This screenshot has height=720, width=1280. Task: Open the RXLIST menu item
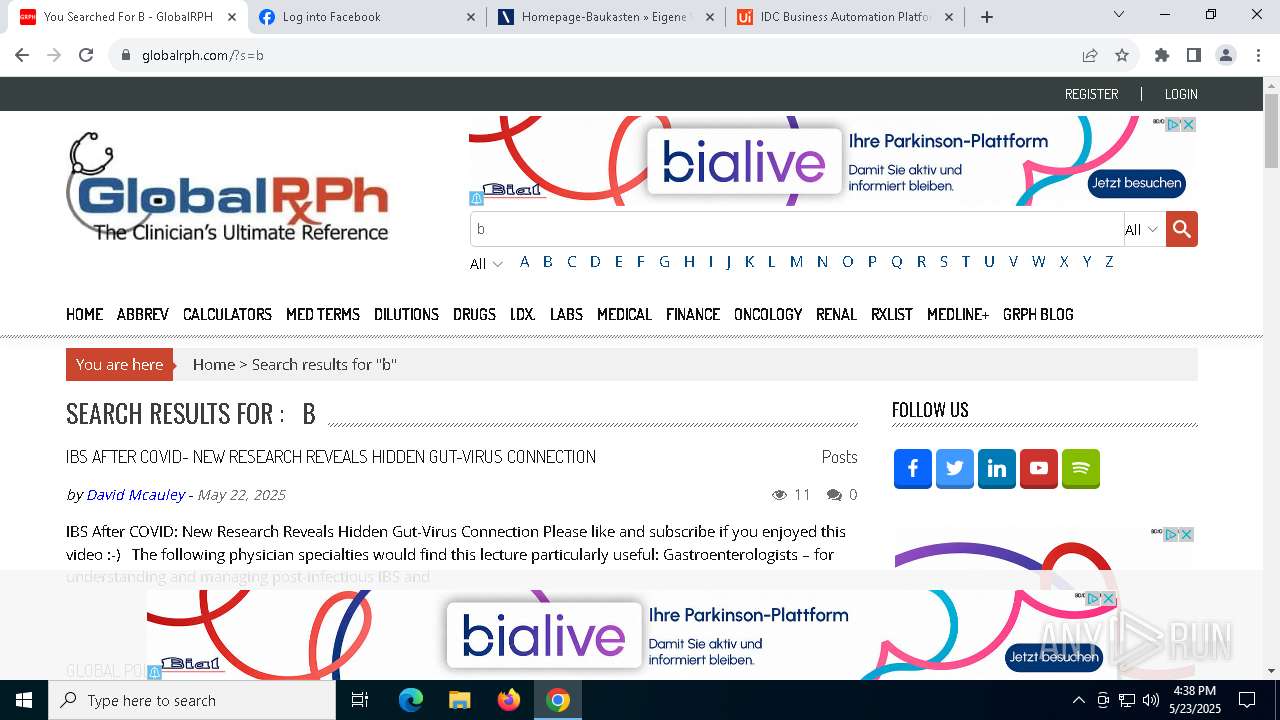pos(892,314)
